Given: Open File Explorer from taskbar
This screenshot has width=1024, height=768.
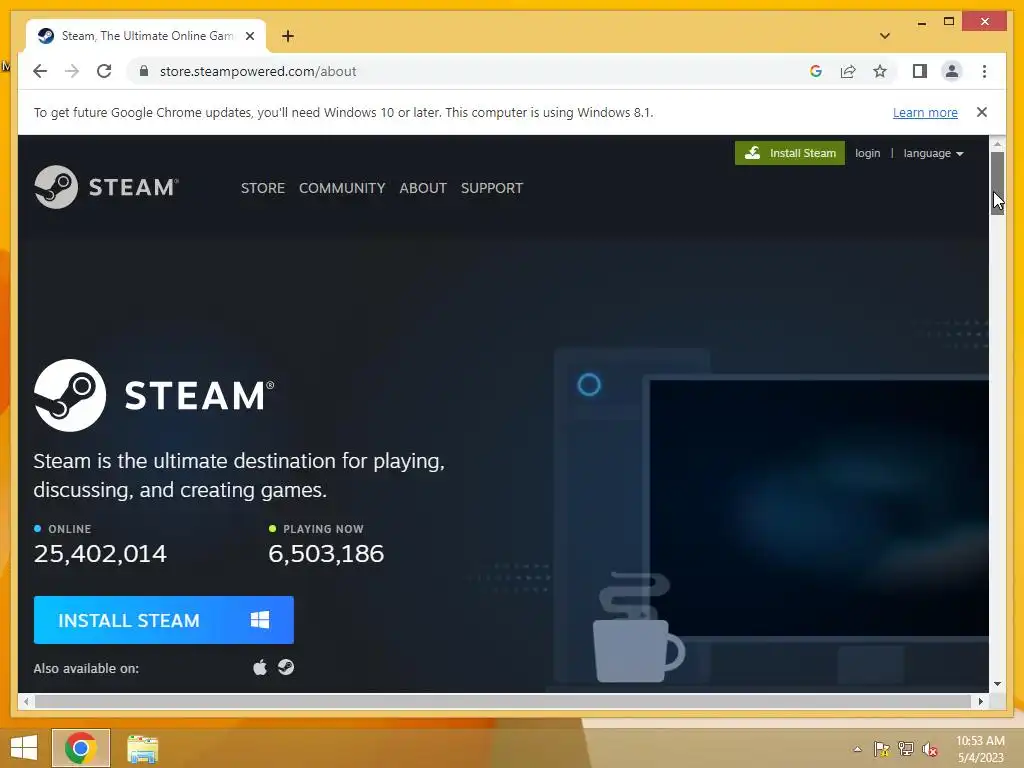Looking at the screenshot, I should point(142,749).
